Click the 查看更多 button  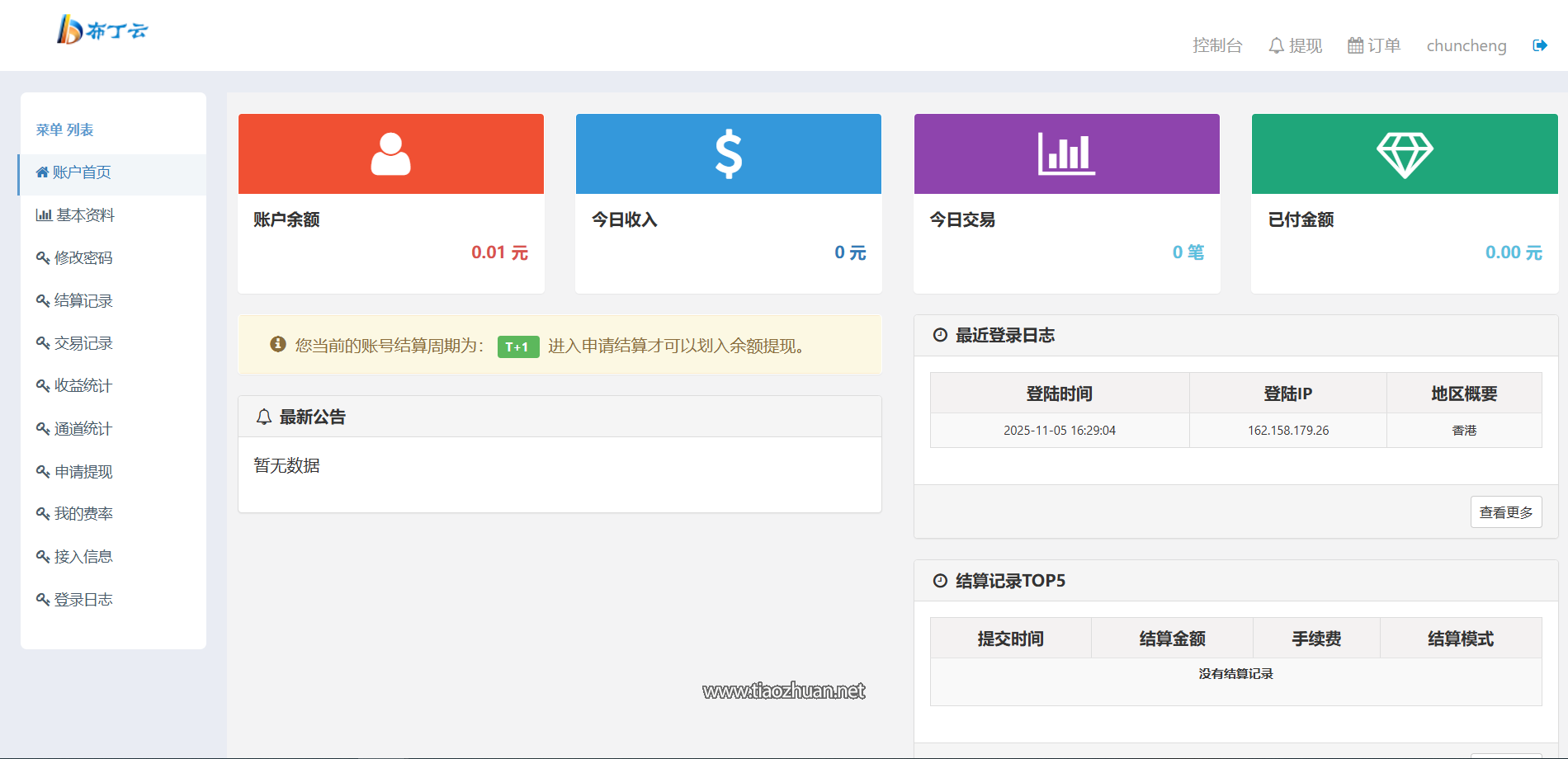coord(1505,511)
